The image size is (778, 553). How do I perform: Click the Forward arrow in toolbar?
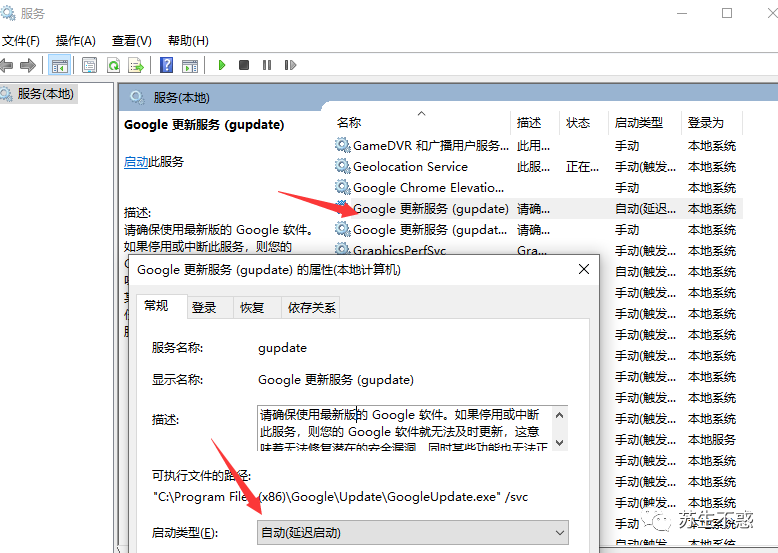28,65
